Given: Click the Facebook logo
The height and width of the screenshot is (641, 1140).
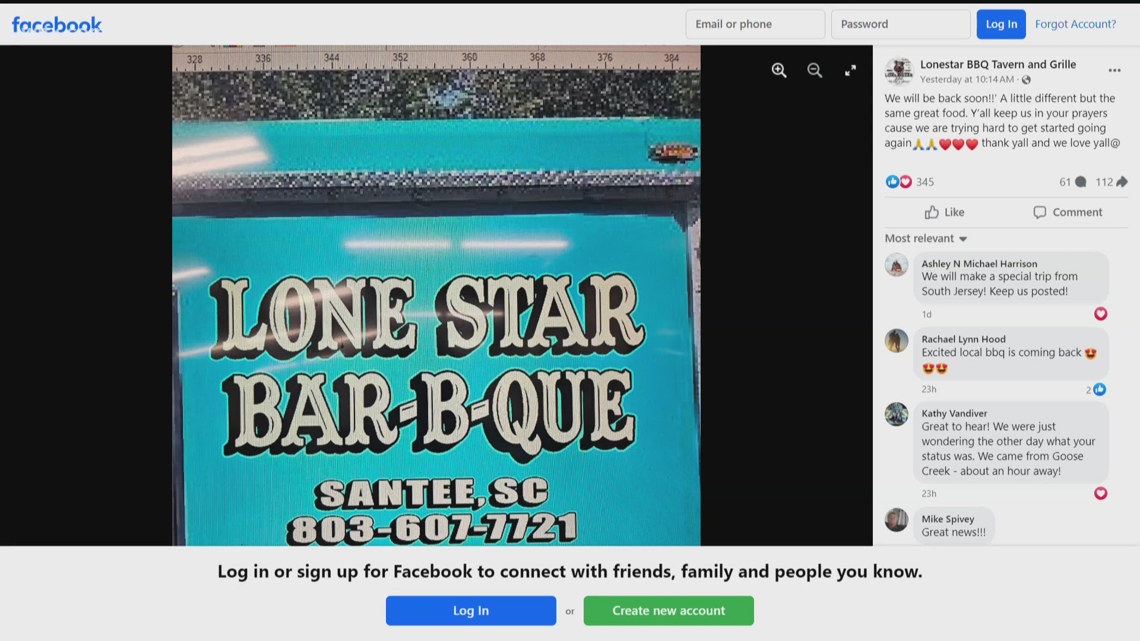Looking at the screenshot, I should (56, 24).
